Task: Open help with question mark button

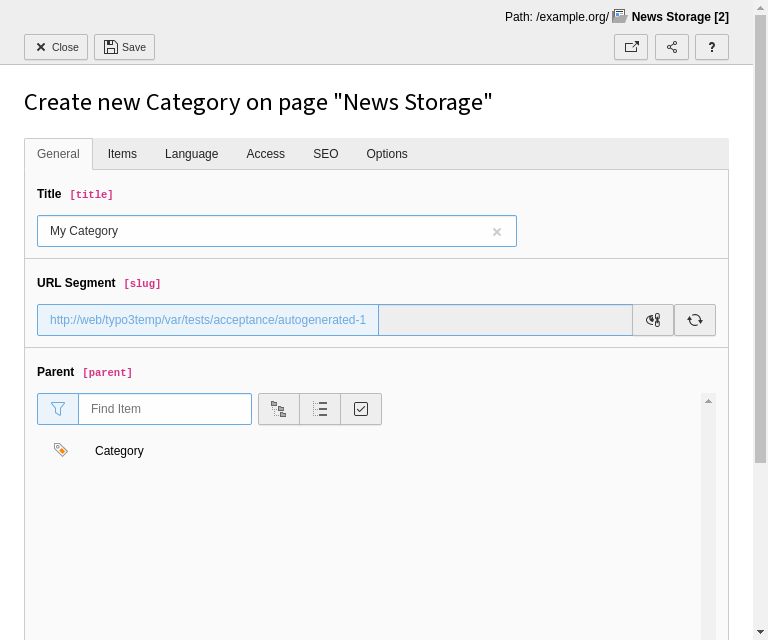Action: coord(712,47)
